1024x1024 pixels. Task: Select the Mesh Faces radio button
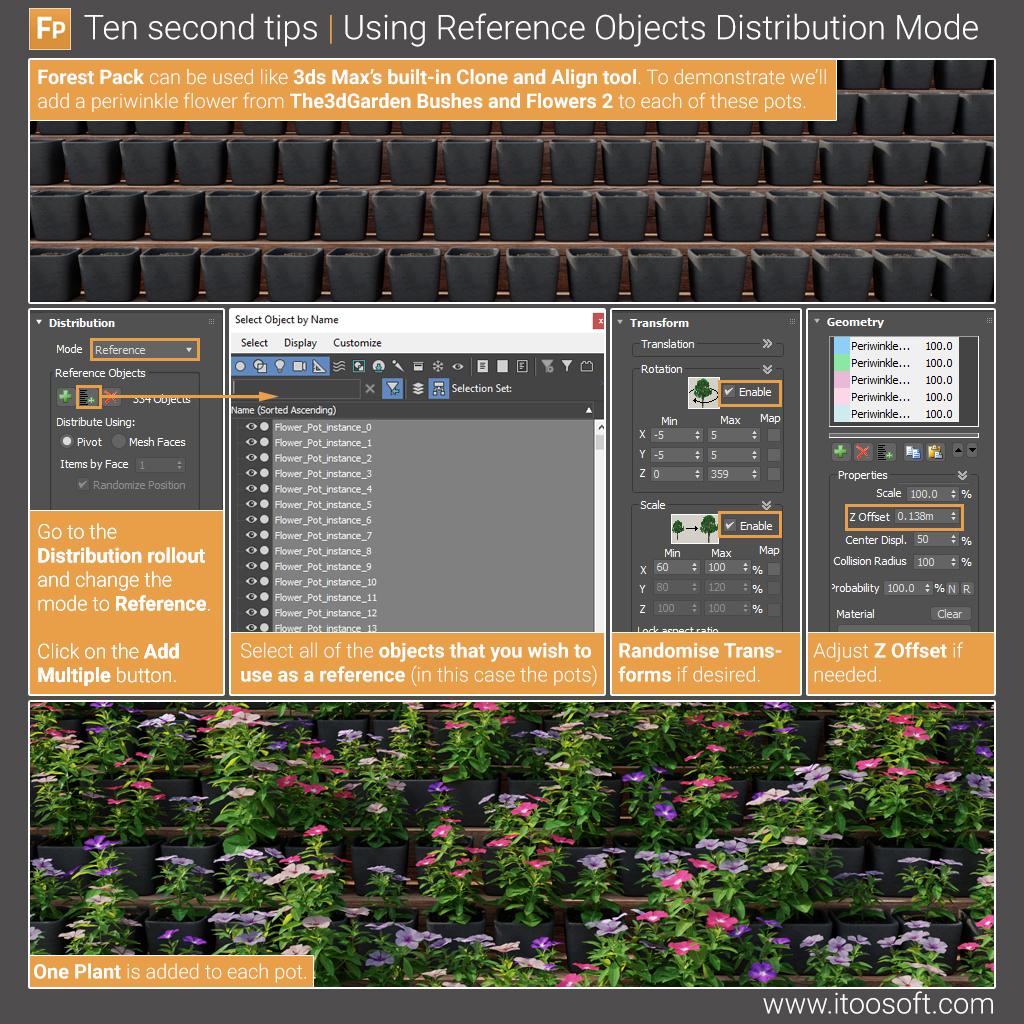click(118, 441)
